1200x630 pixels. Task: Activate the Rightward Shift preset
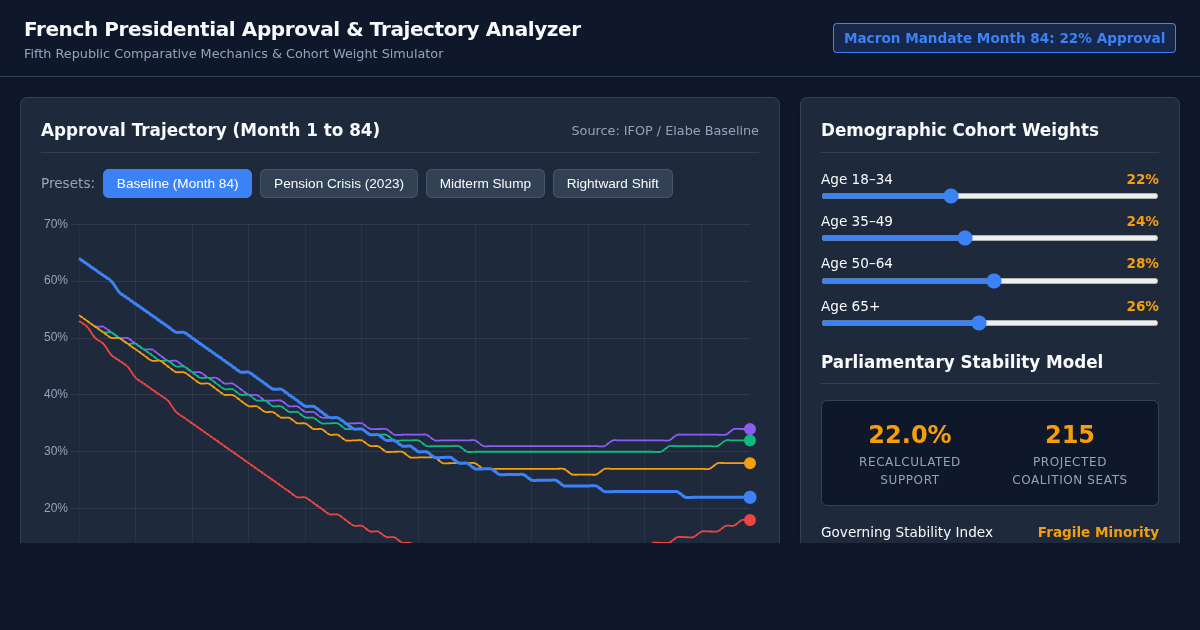[x=613, y=183]
